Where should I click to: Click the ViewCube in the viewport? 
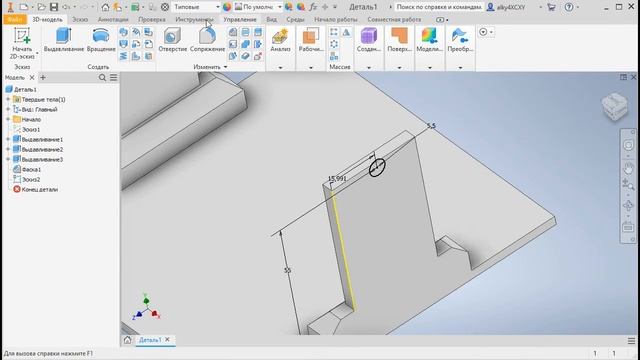(x=615, y=106)
